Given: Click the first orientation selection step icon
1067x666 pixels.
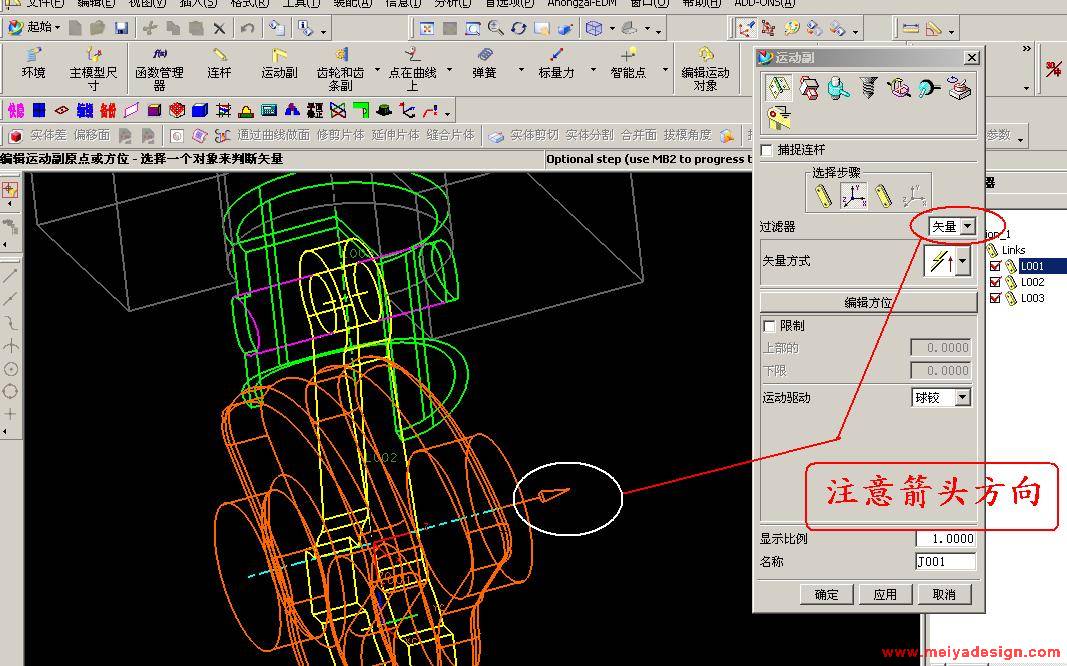Looking at the screenshot, I should [853, 196].
